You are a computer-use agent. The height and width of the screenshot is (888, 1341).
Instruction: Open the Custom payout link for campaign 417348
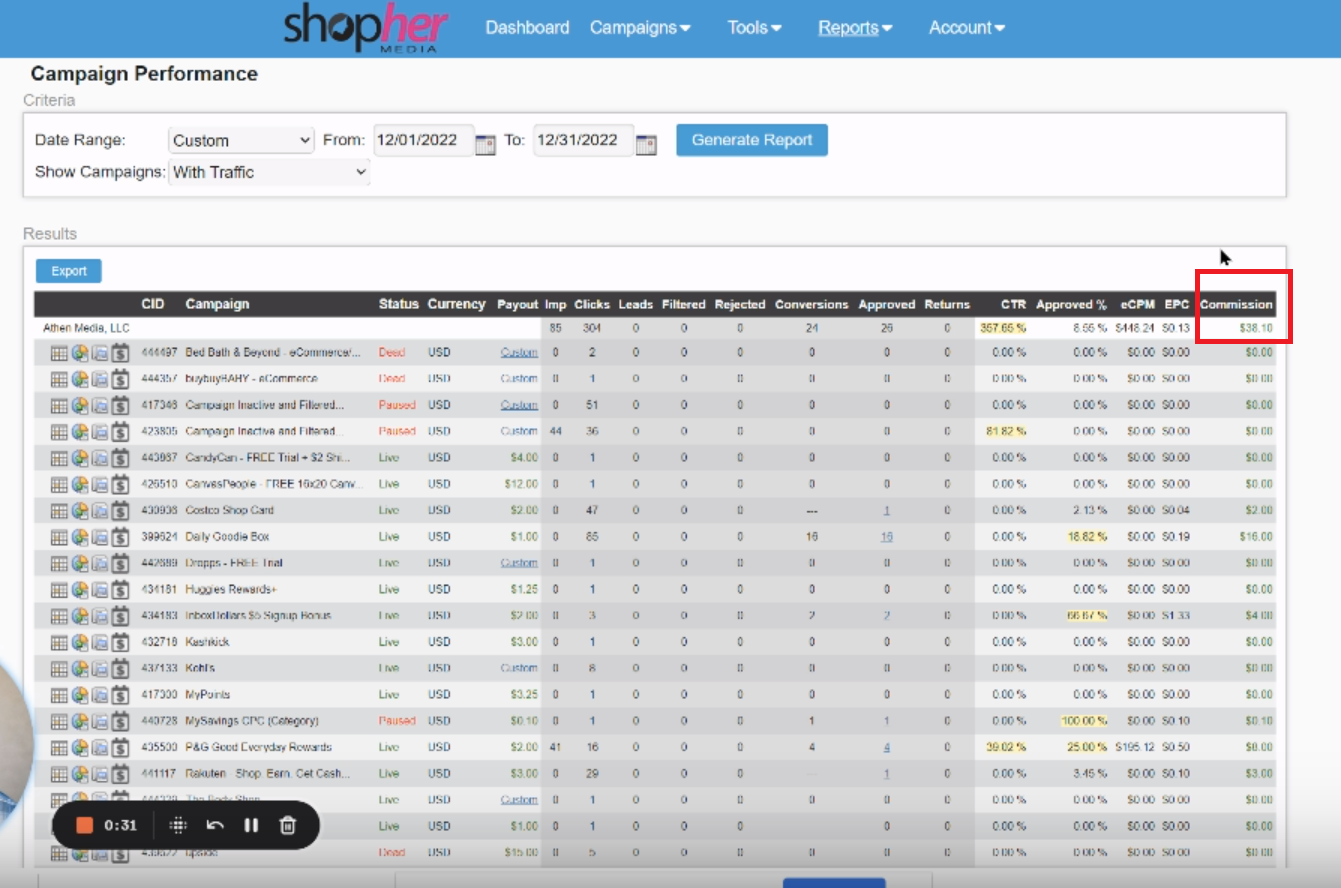[x=519, y=405]
